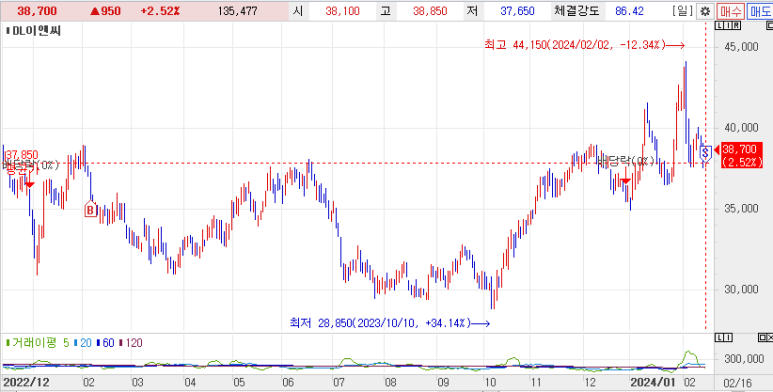The width and height of the screenshot is (773, 392).
Task: Select the 20-period volume average legend
Action: click(83, 343)
